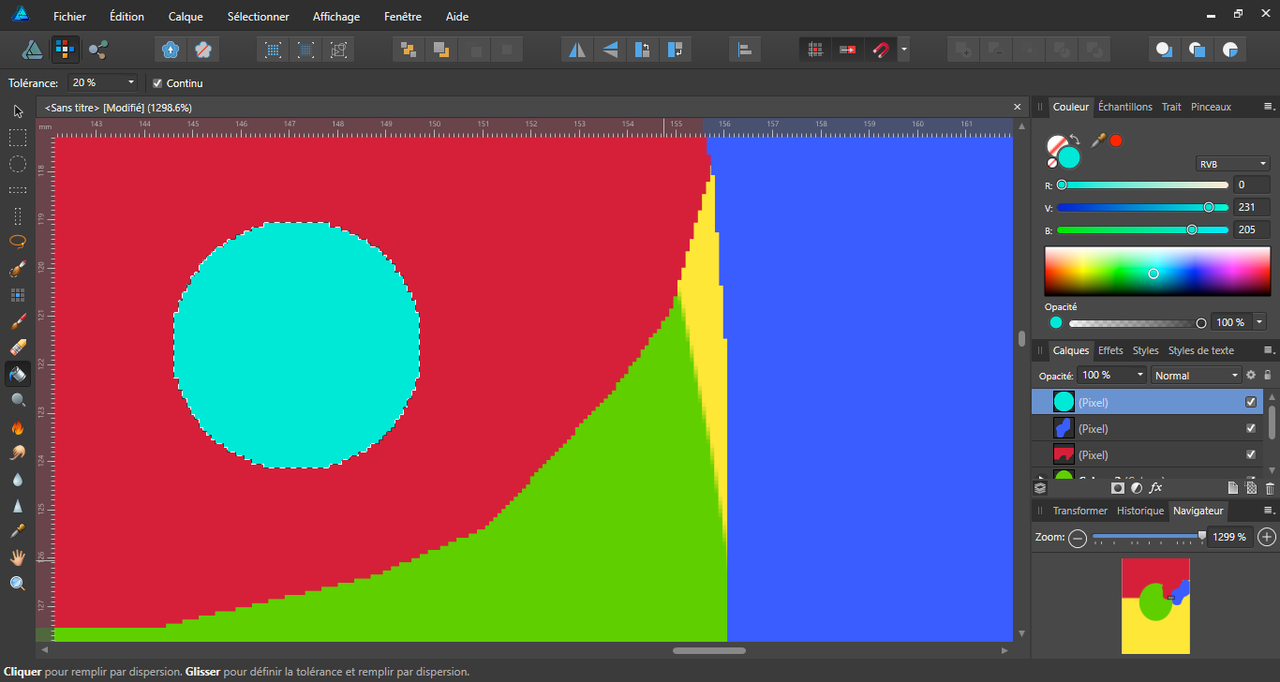Viewport: 1280px width, 682px height.
Task: Toggle the snapping magnet icon
Action: coord(880,49)
